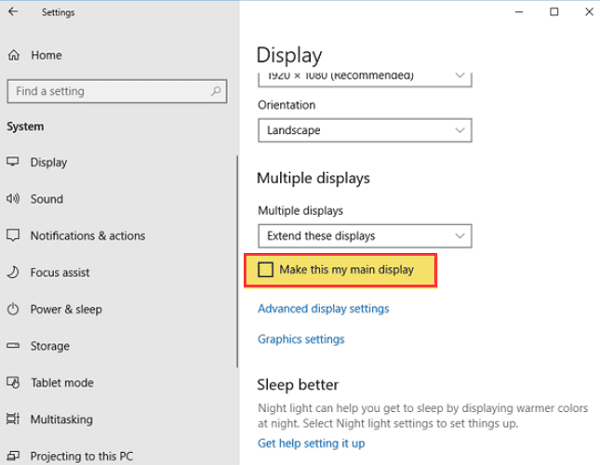
Task: Select Sound in the sidebar
Action: (x=47, y=199)
